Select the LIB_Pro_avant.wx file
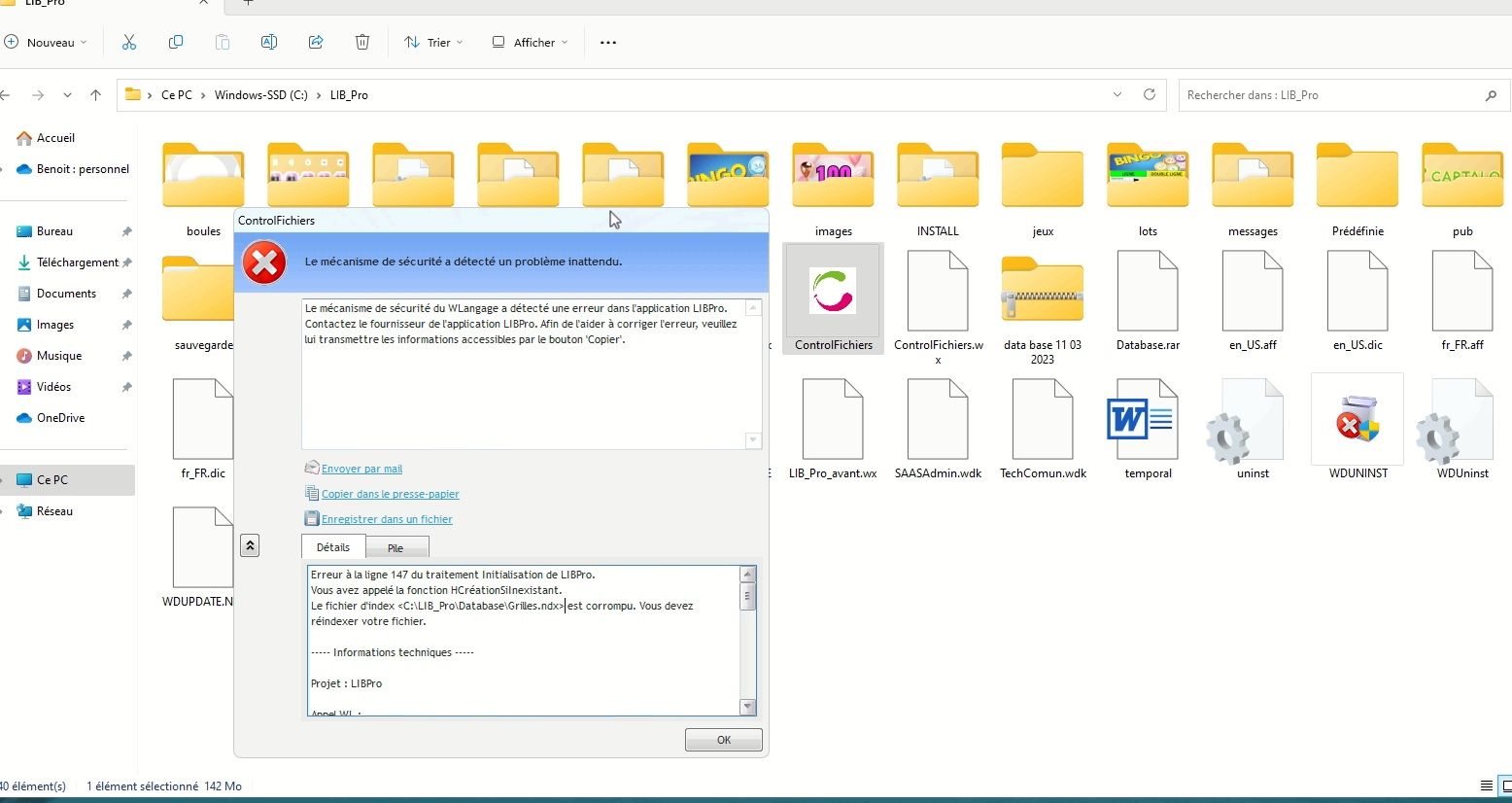 coord(833,429)
